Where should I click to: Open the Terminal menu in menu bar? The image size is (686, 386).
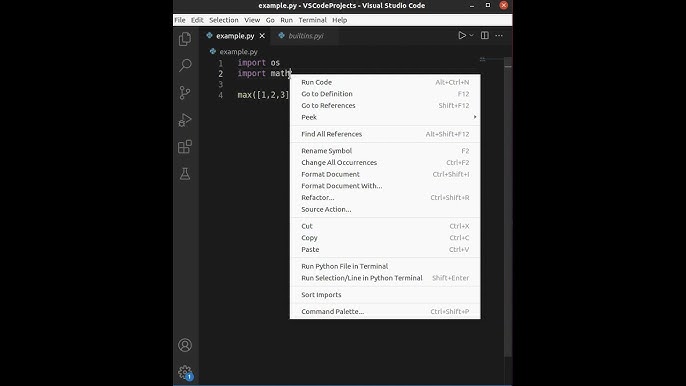[312, 20]
